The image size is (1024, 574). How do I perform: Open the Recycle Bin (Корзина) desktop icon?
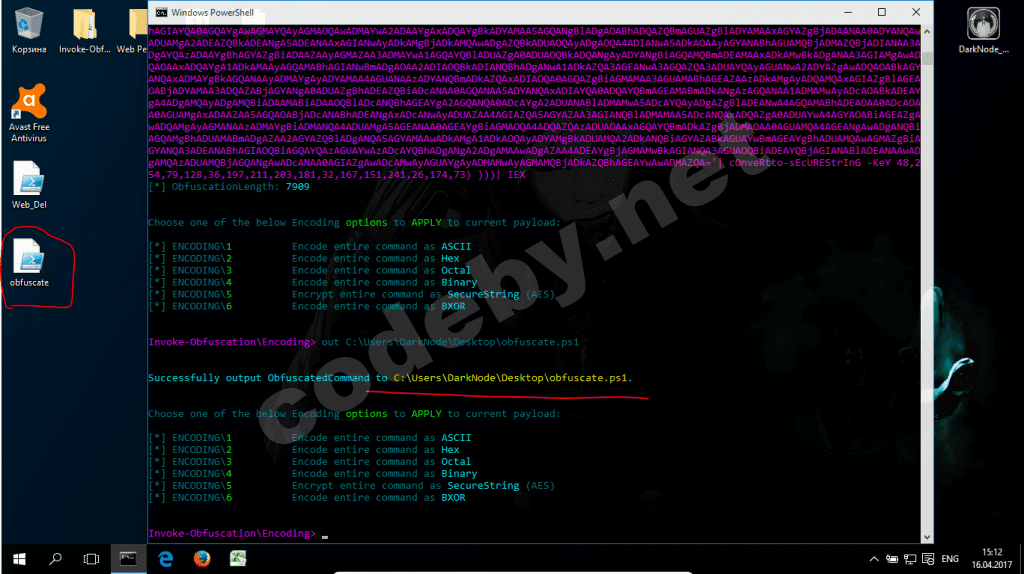coord(29,29)
